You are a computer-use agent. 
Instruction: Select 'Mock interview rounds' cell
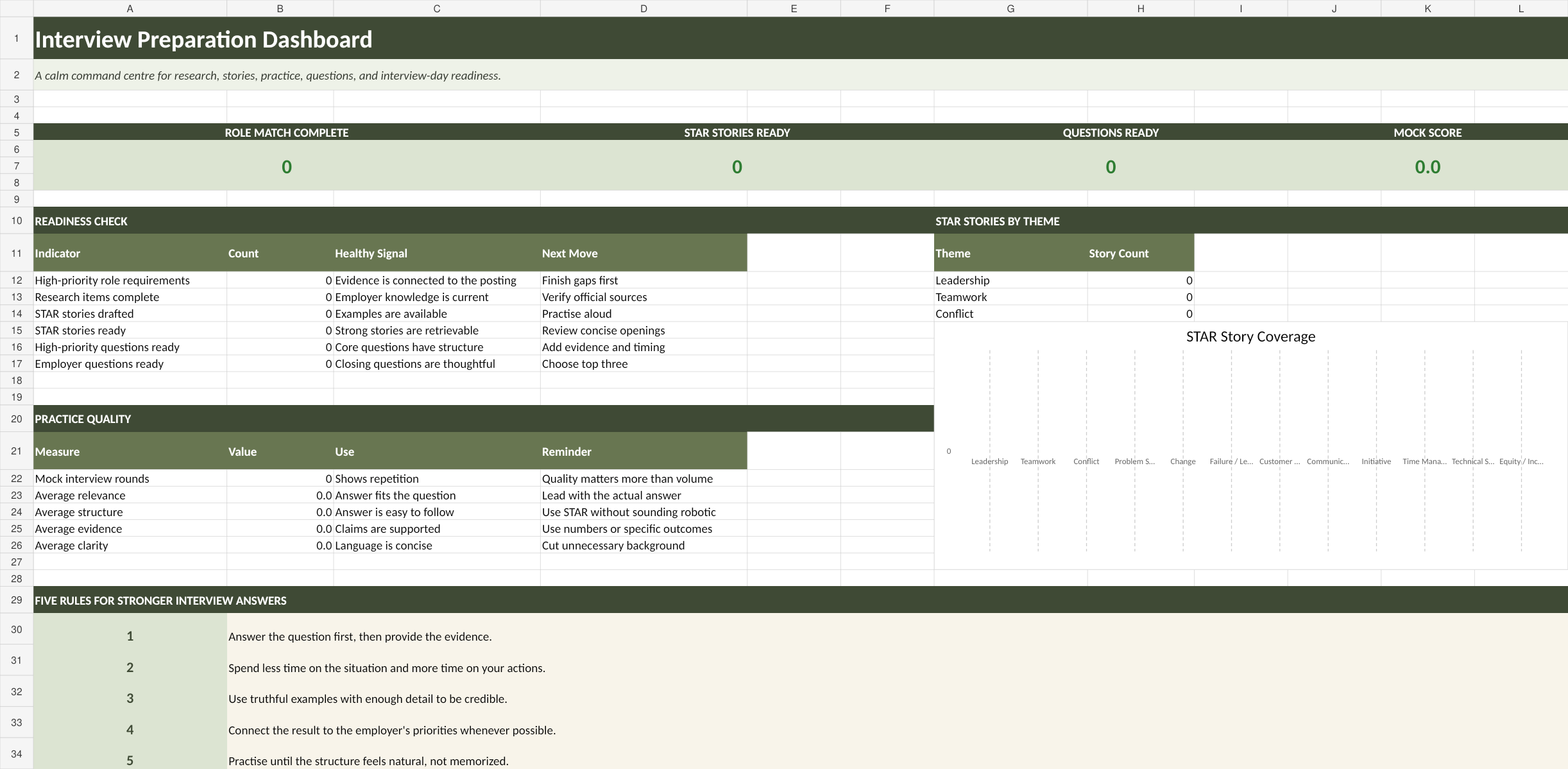(x=130, y=479)
